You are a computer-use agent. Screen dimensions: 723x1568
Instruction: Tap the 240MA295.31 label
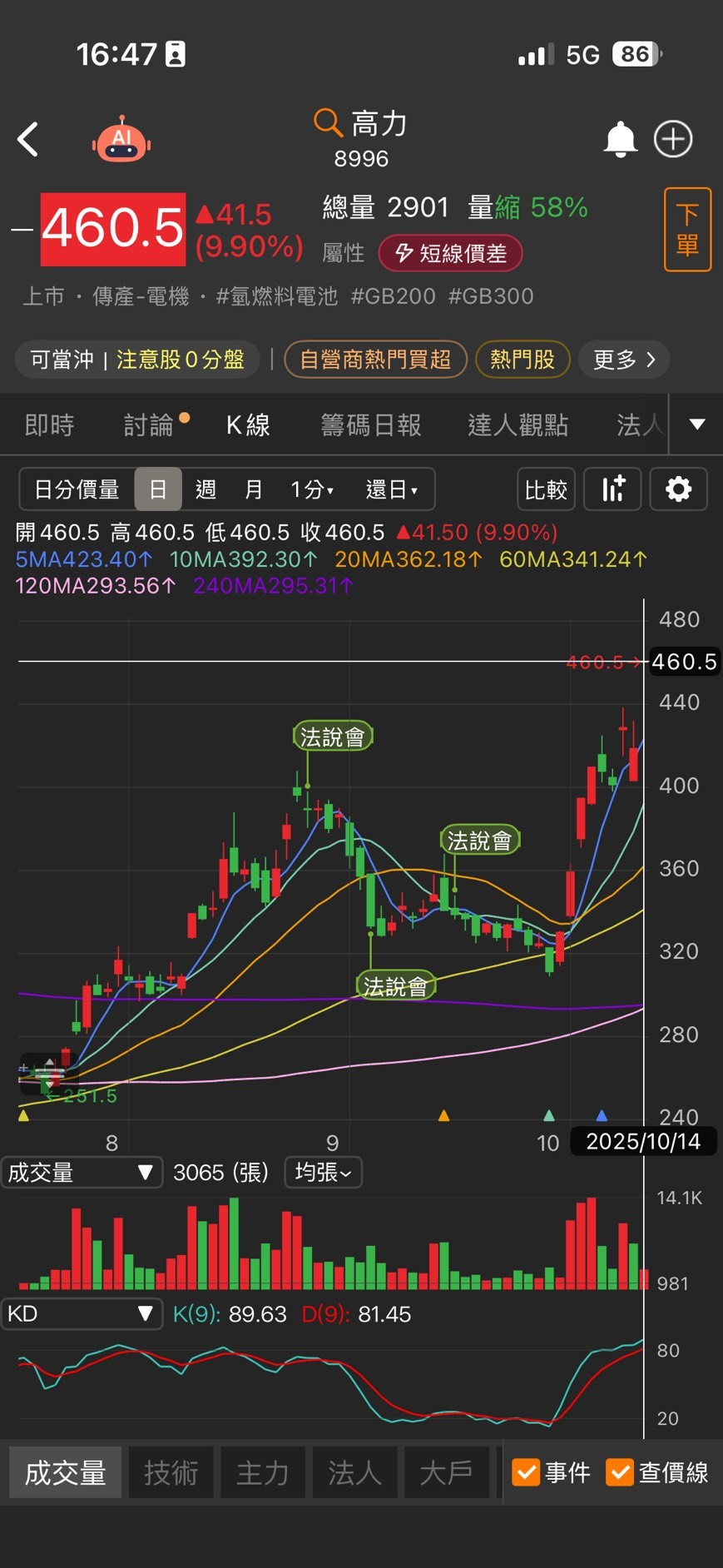tap(274, 586)
